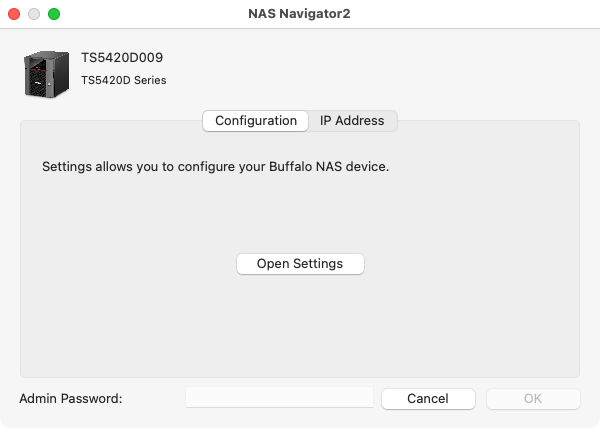Click the TS5420D009 device name
Image resolution: width=600 pixels, height=428 pixels.
122,58
